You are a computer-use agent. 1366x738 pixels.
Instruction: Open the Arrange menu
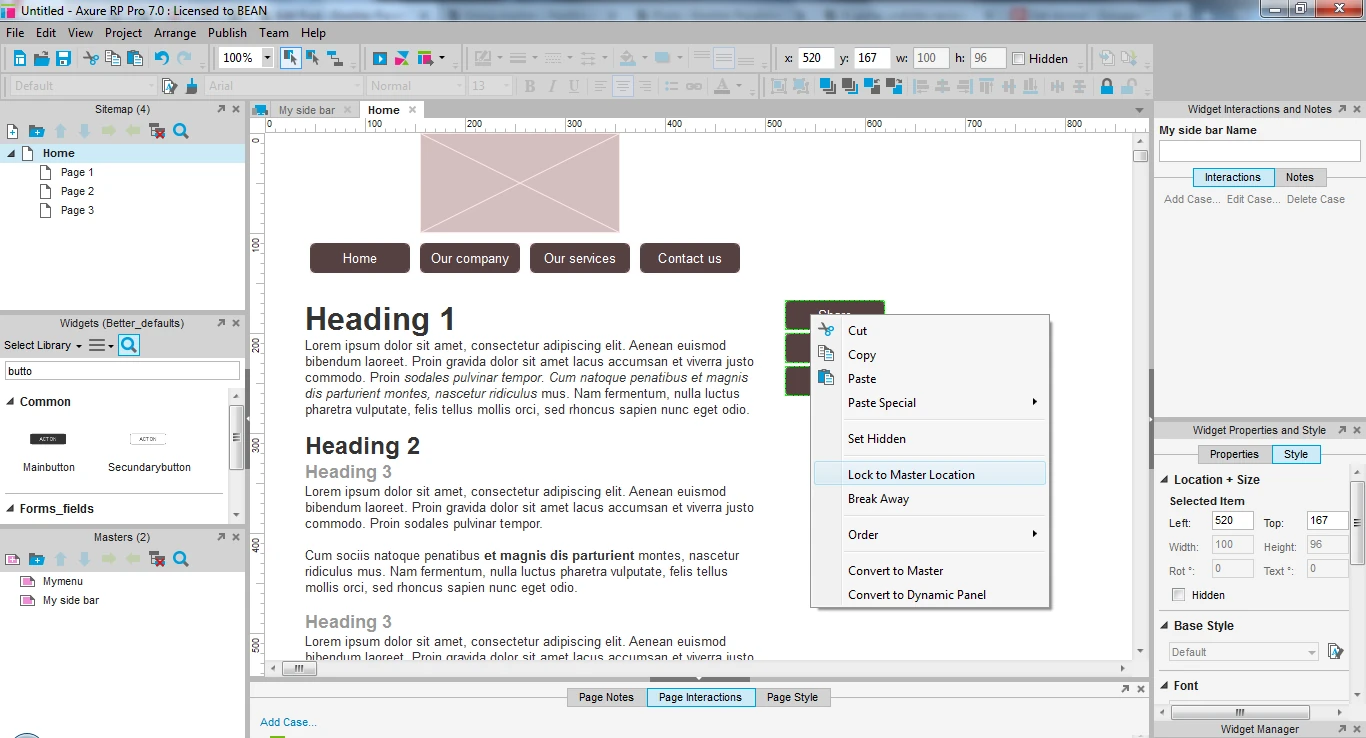point(175,33)
